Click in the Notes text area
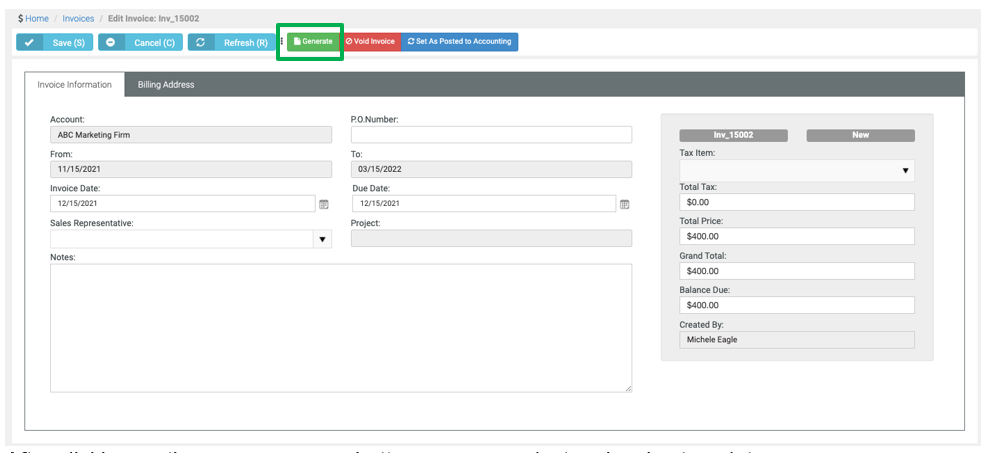This screenshot has width=986, height=453. click(340, 327)
